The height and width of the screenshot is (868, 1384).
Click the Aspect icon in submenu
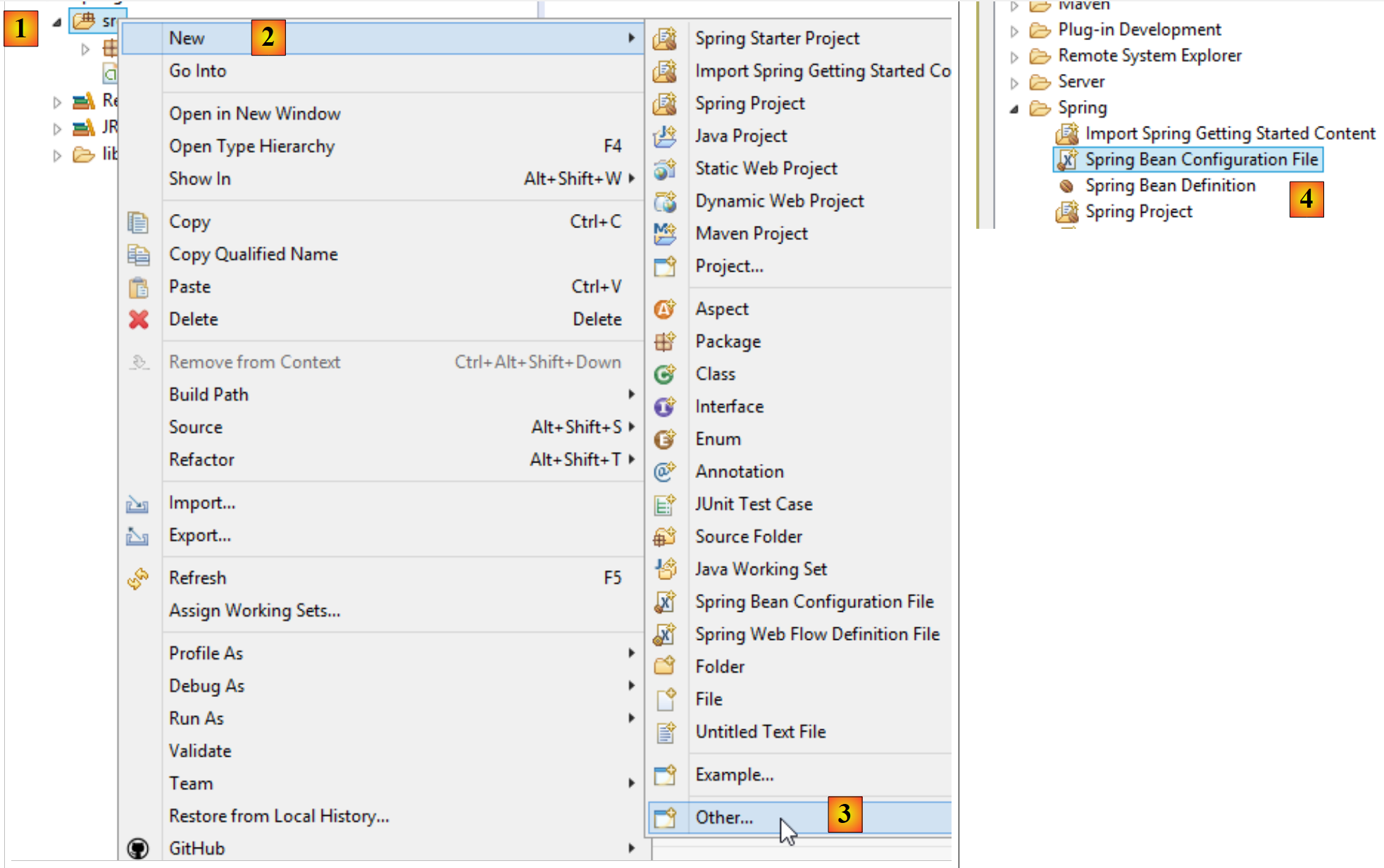click(664, 309)
